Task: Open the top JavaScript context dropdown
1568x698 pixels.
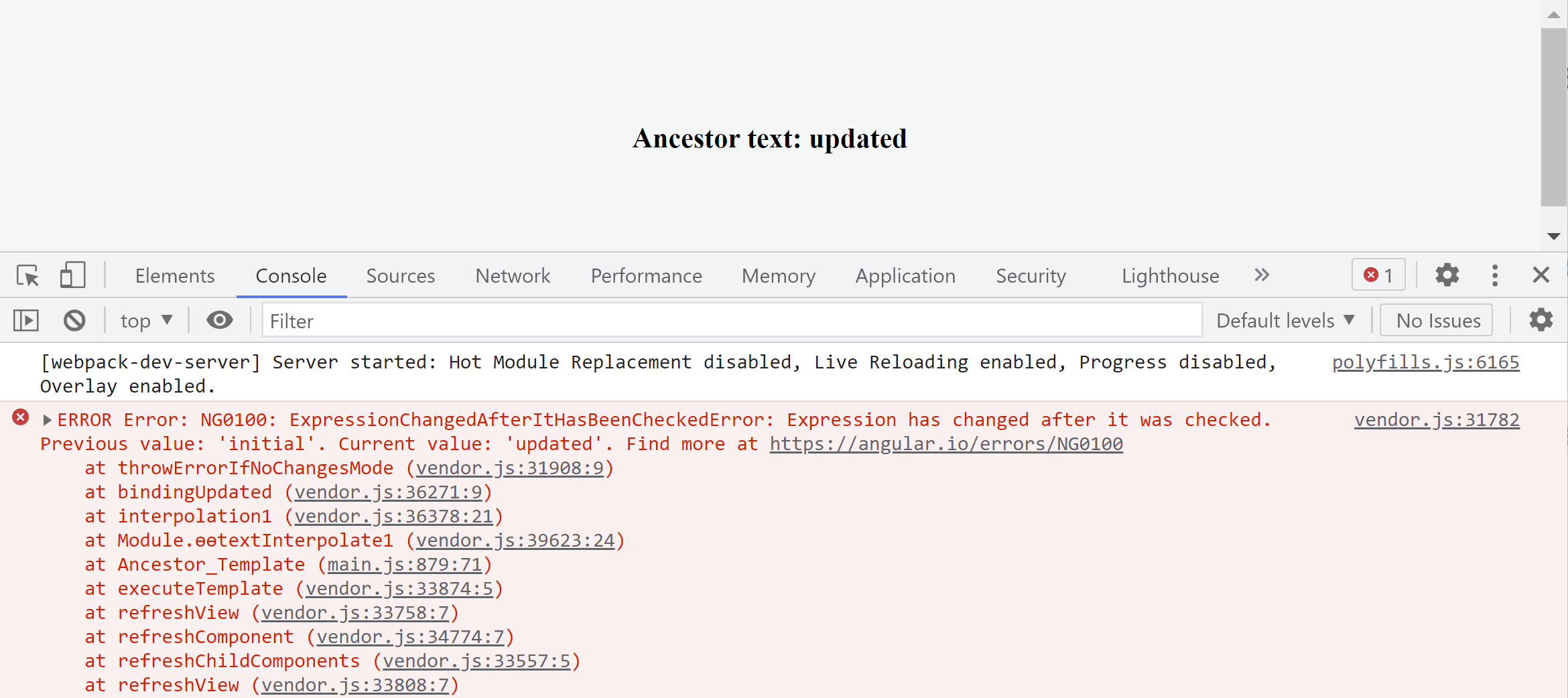Action: [x=146, y=321]
